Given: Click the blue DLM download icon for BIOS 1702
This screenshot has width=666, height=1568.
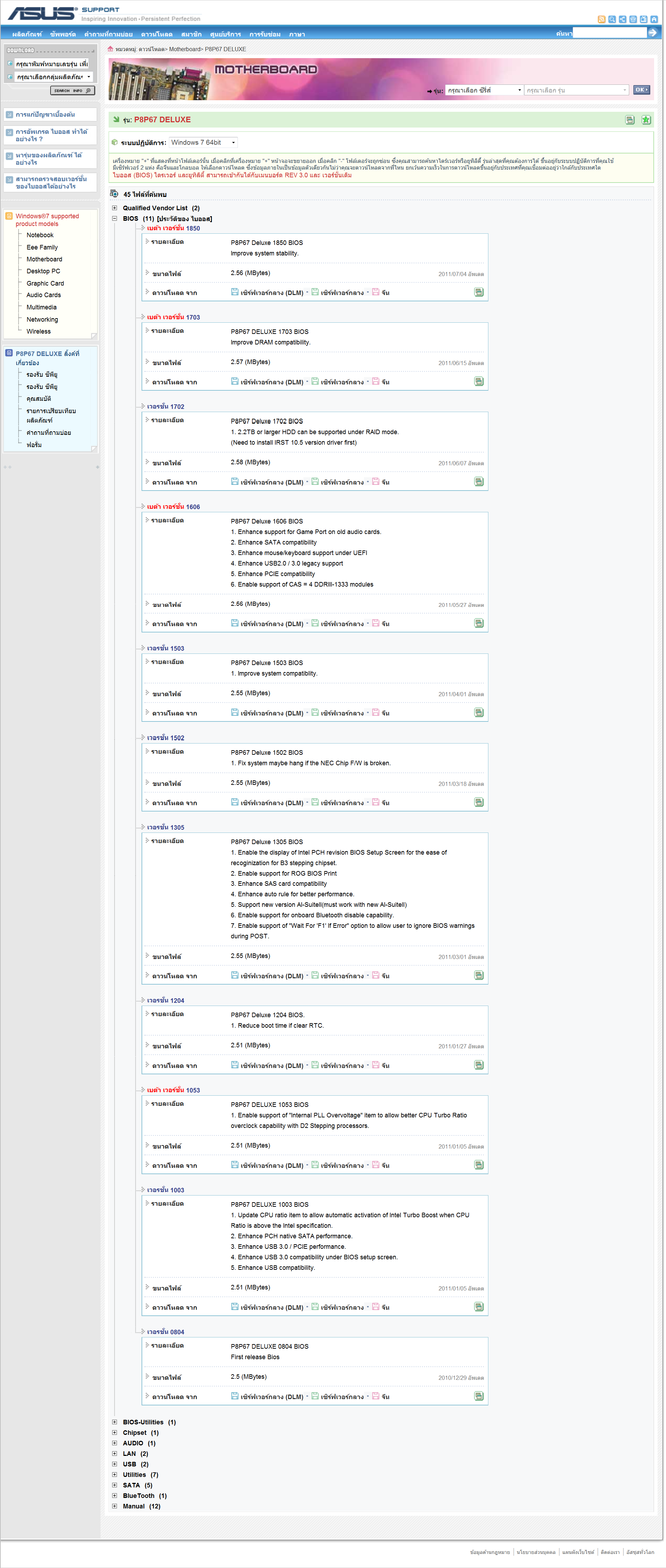Looking at the screenshot, I should point(234,481).
